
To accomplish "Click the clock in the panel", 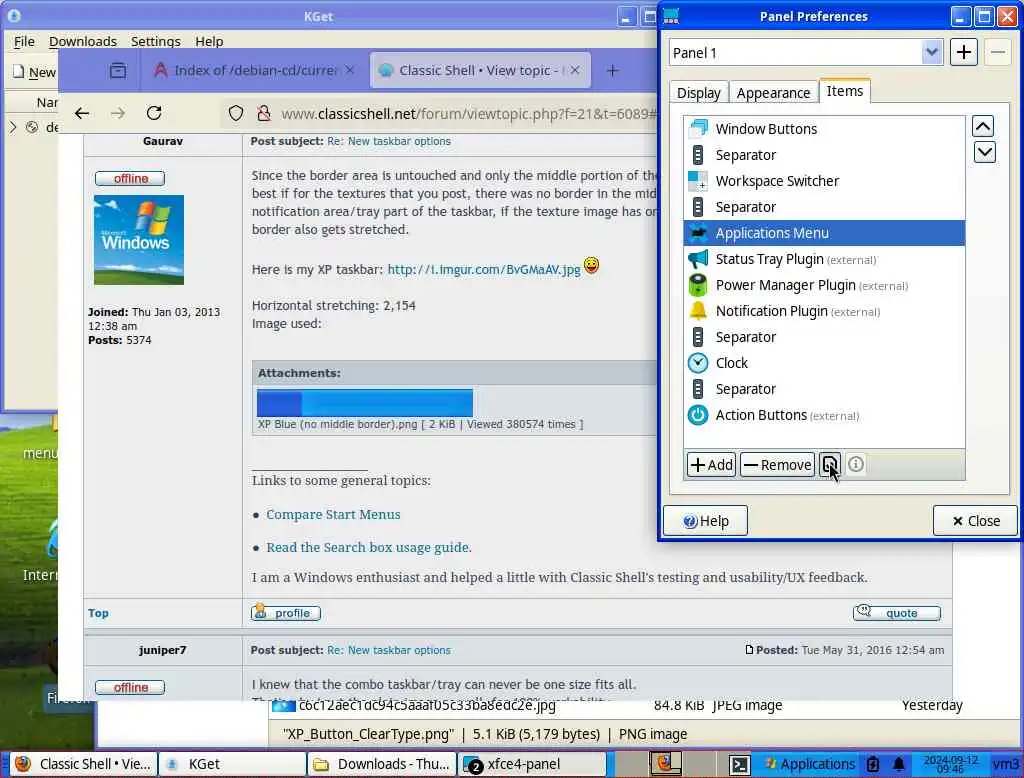I will coord(950,764).
